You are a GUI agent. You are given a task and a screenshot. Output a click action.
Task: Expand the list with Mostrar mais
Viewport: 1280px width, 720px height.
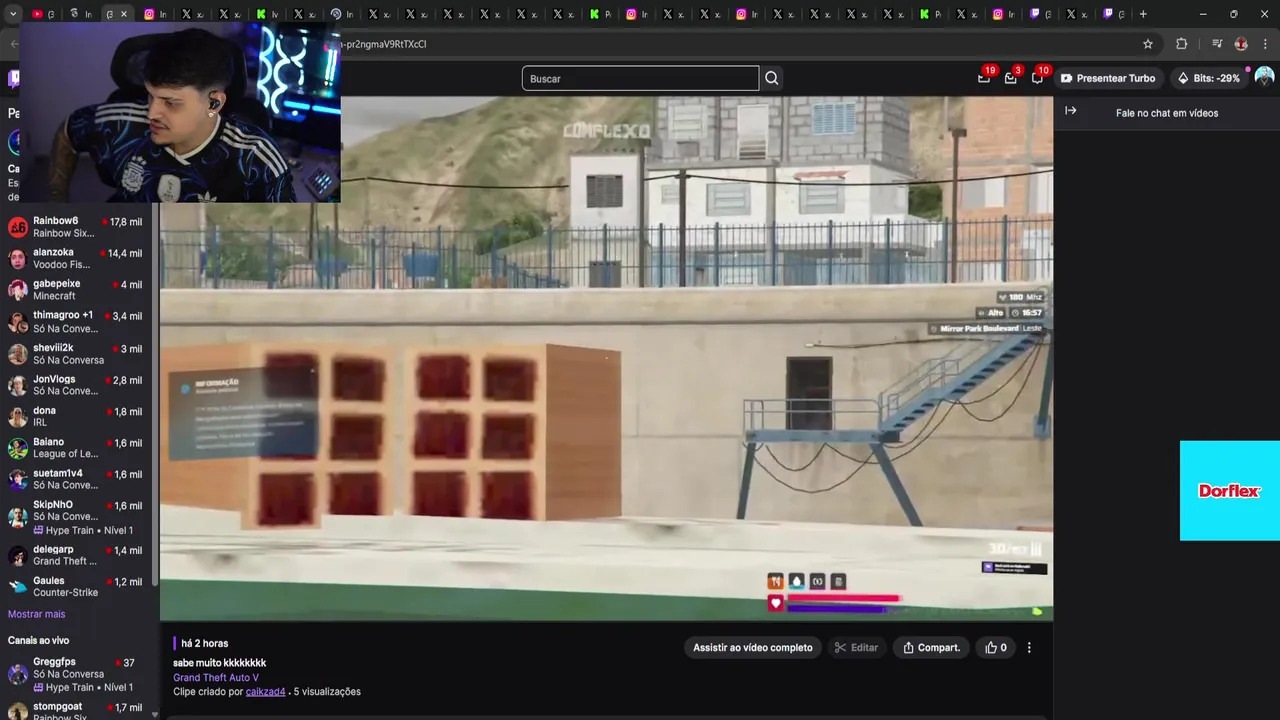tap(36, 614)
